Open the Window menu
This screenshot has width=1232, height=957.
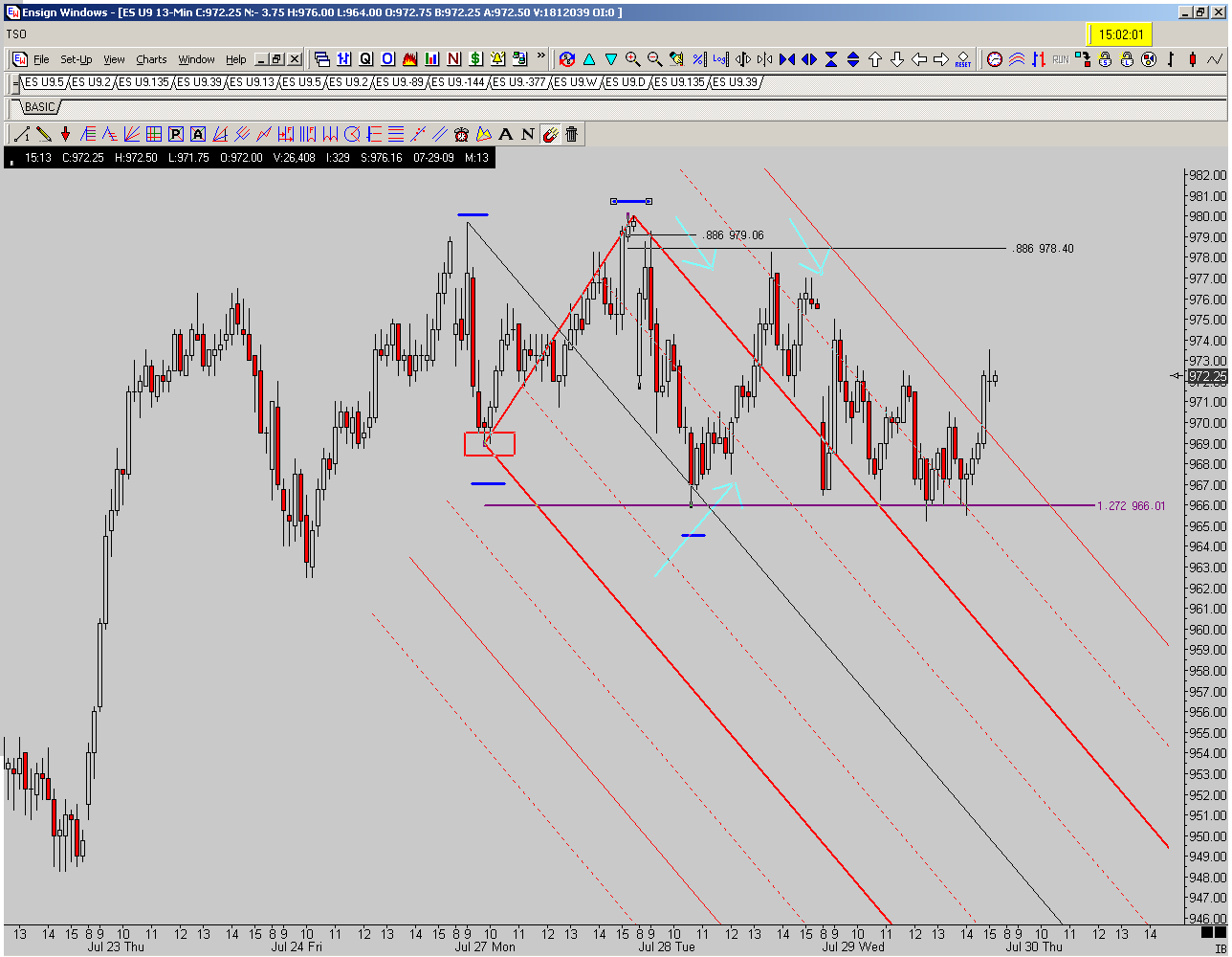(x=196, y=59)
